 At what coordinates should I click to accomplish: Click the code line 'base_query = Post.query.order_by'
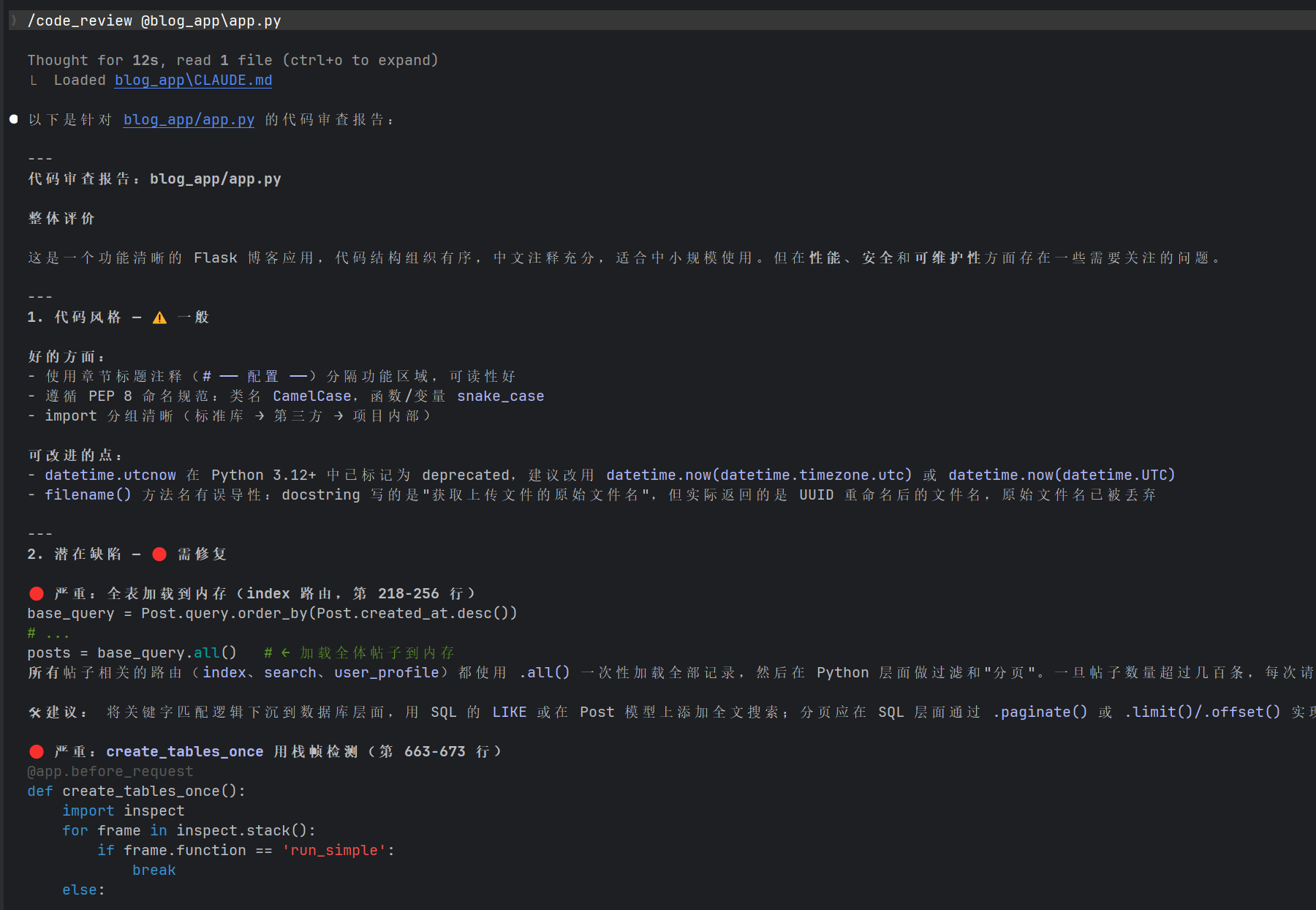tap(272, 614)
